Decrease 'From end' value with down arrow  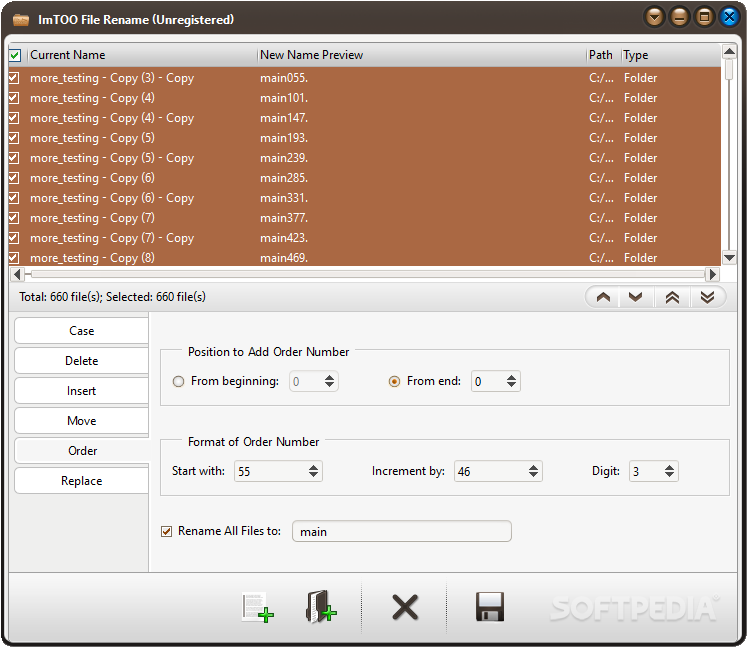(x=511, y=385)
